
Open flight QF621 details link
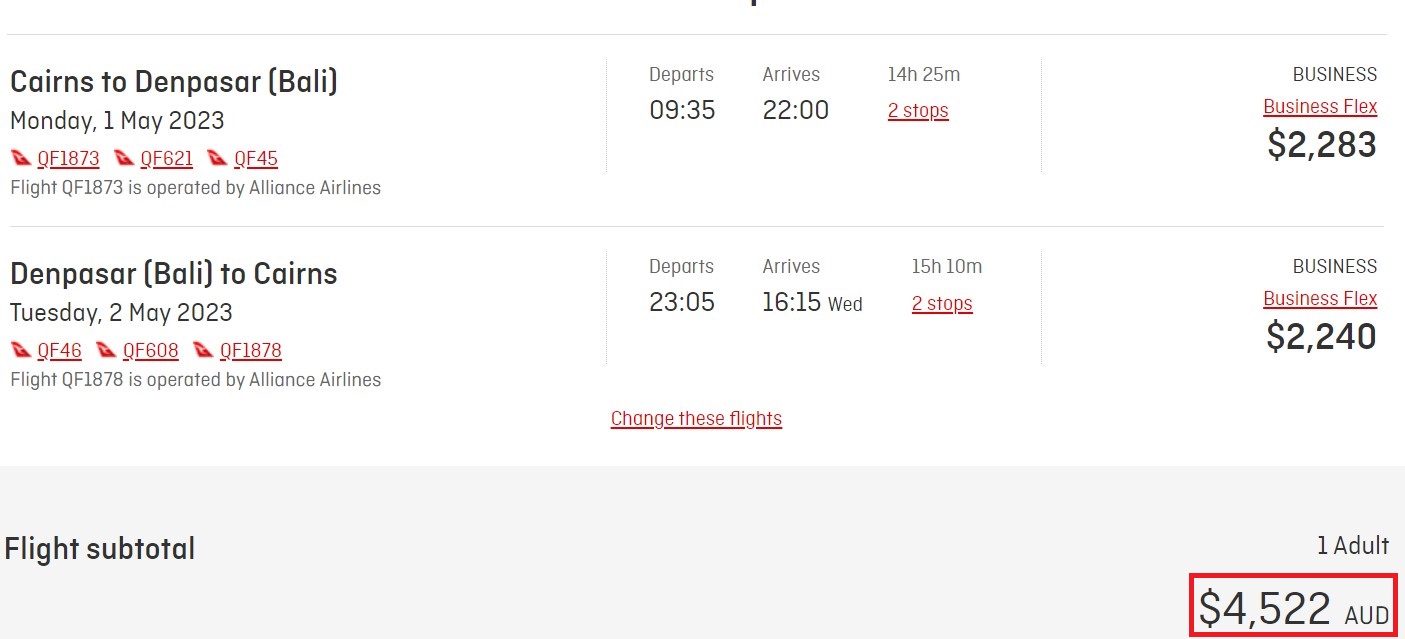167,158
